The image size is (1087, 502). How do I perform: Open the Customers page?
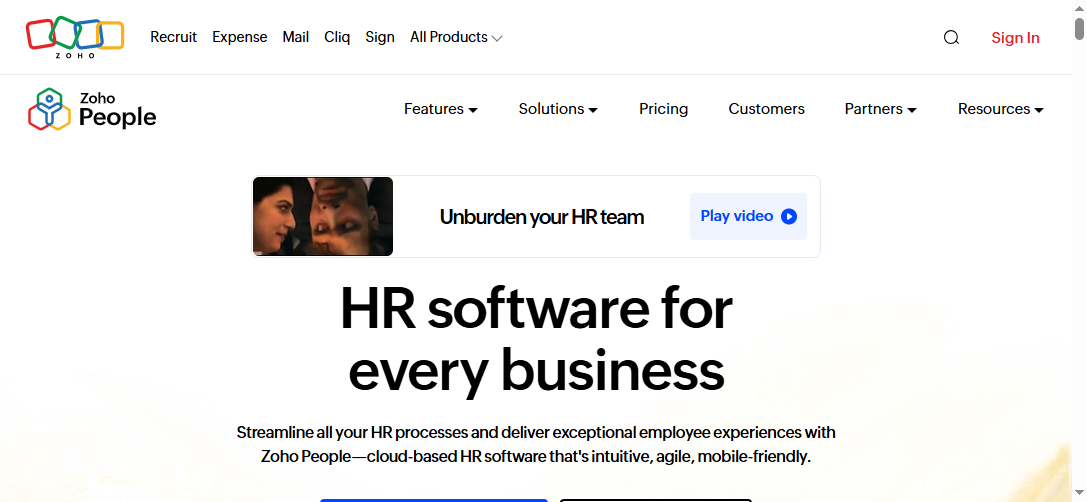point(766,109)
